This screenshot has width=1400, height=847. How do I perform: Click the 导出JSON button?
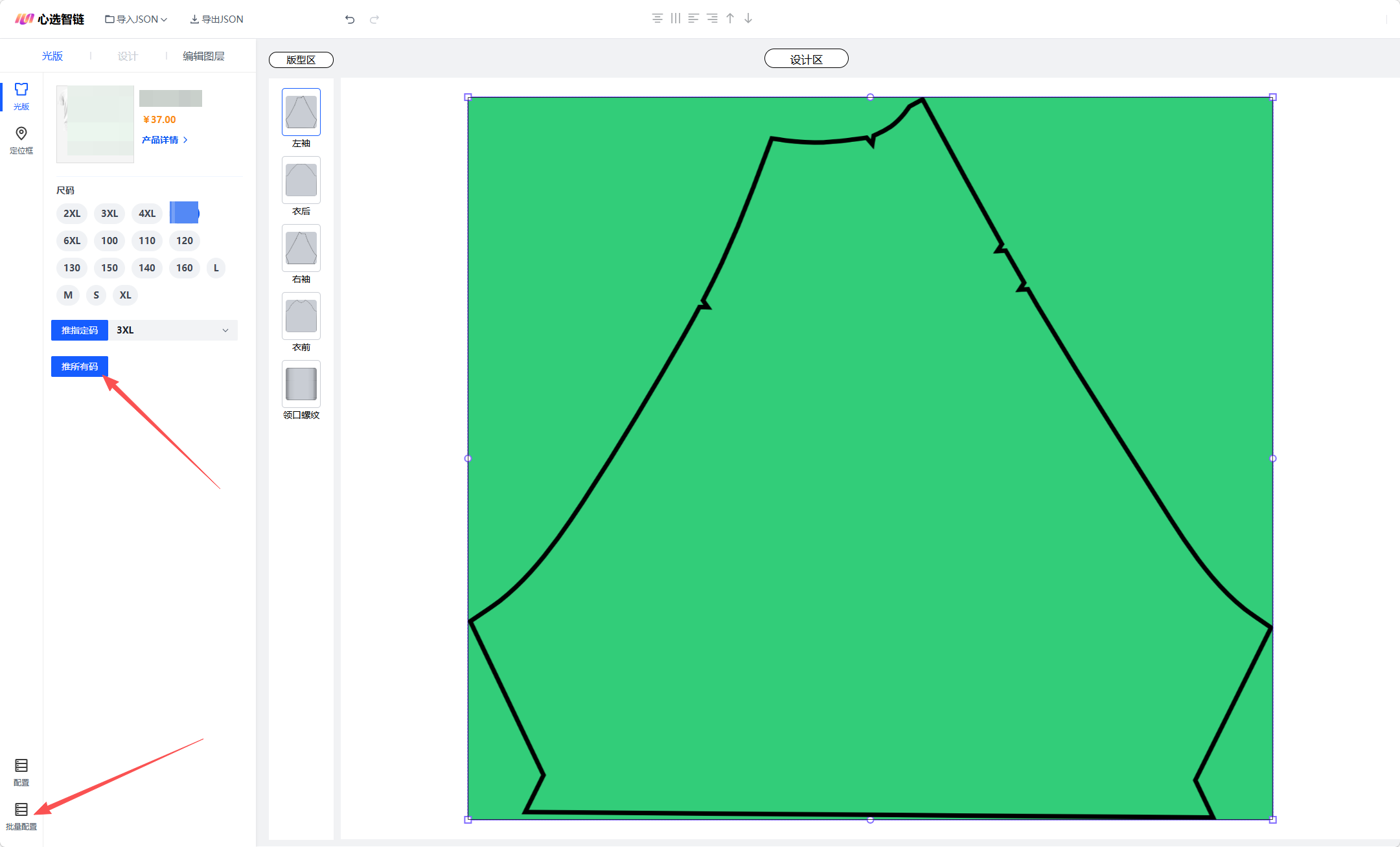pos(217,19)
